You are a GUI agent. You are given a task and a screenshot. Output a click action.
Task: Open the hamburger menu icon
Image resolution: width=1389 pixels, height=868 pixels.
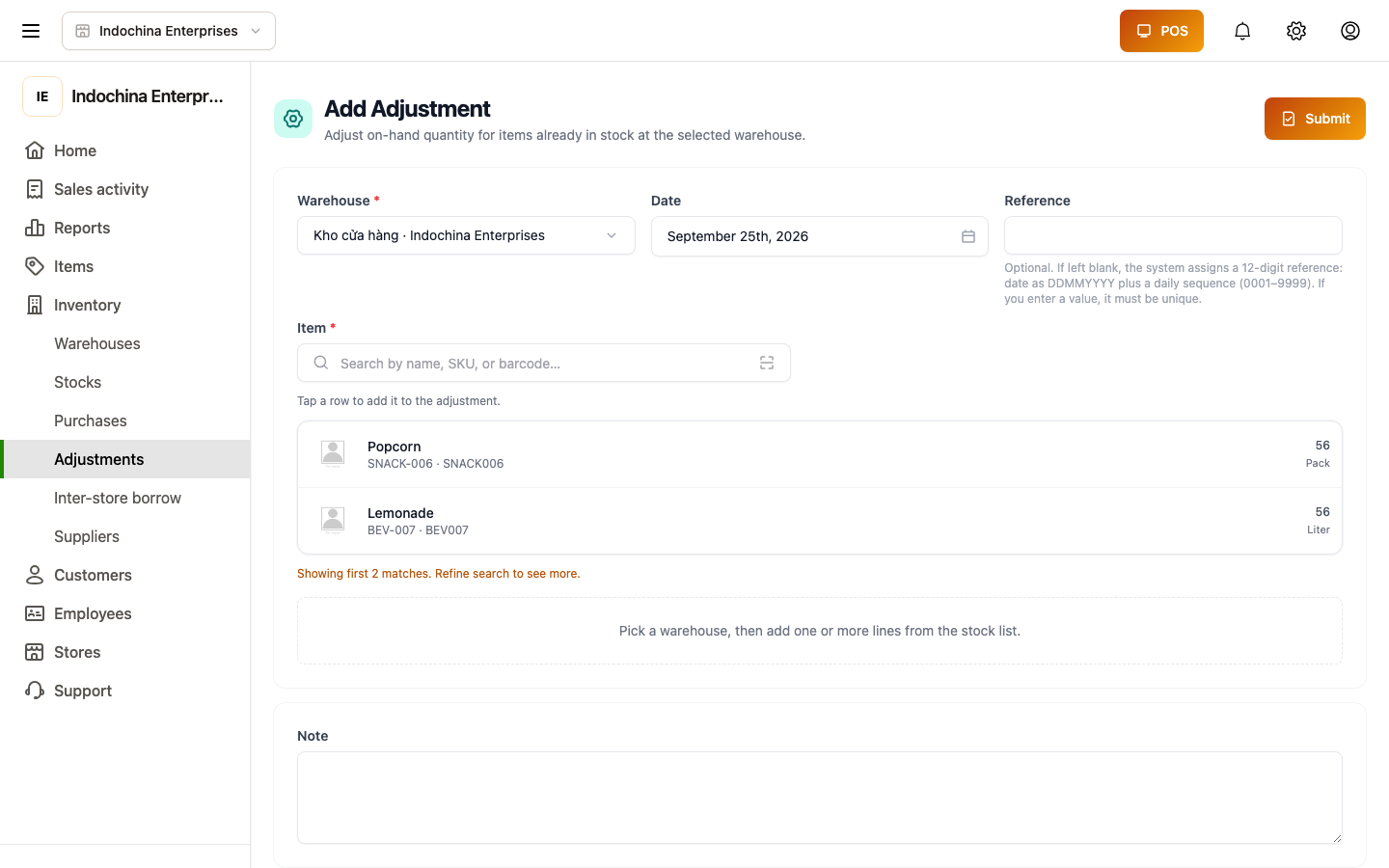click(31, 31)
